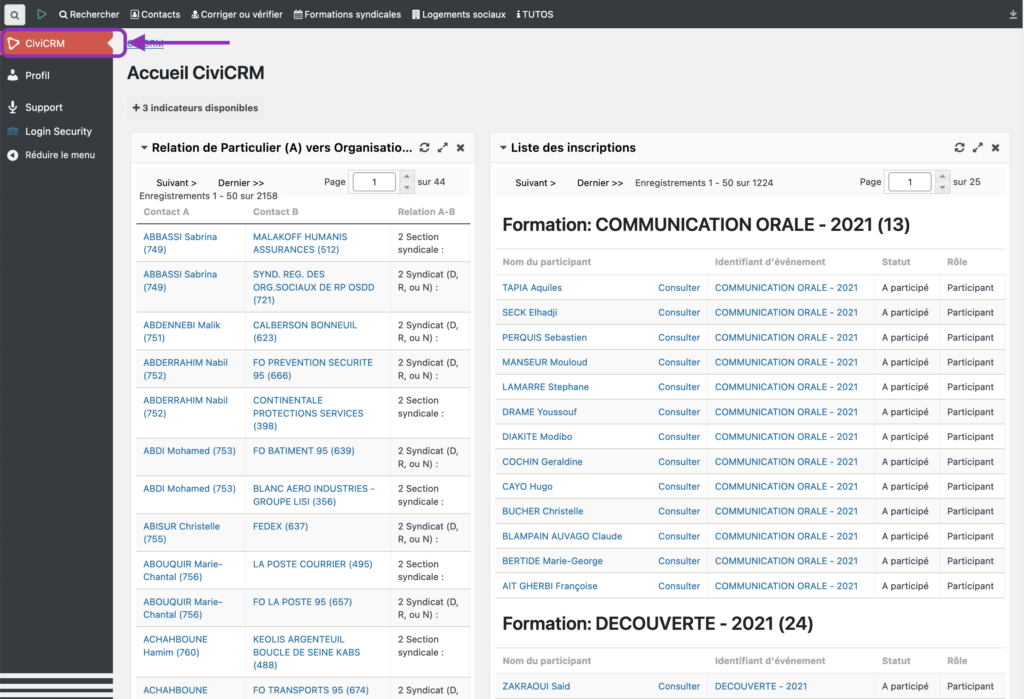
Task: Go to Suivant page in Liste des inscriptions
Action: [x=535, y=183]
